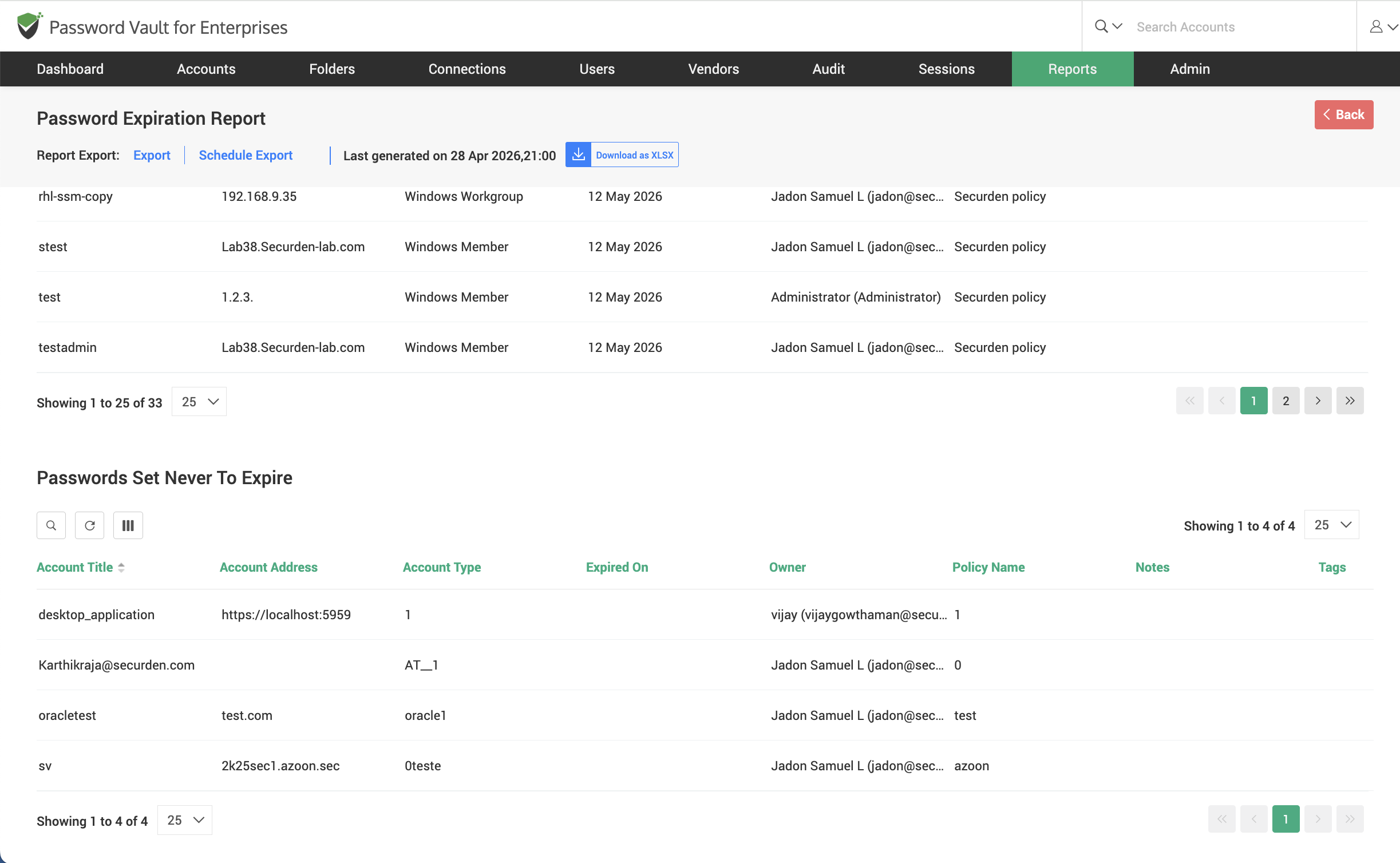
Task: Click the stest account row
Action: click(702, 247)
